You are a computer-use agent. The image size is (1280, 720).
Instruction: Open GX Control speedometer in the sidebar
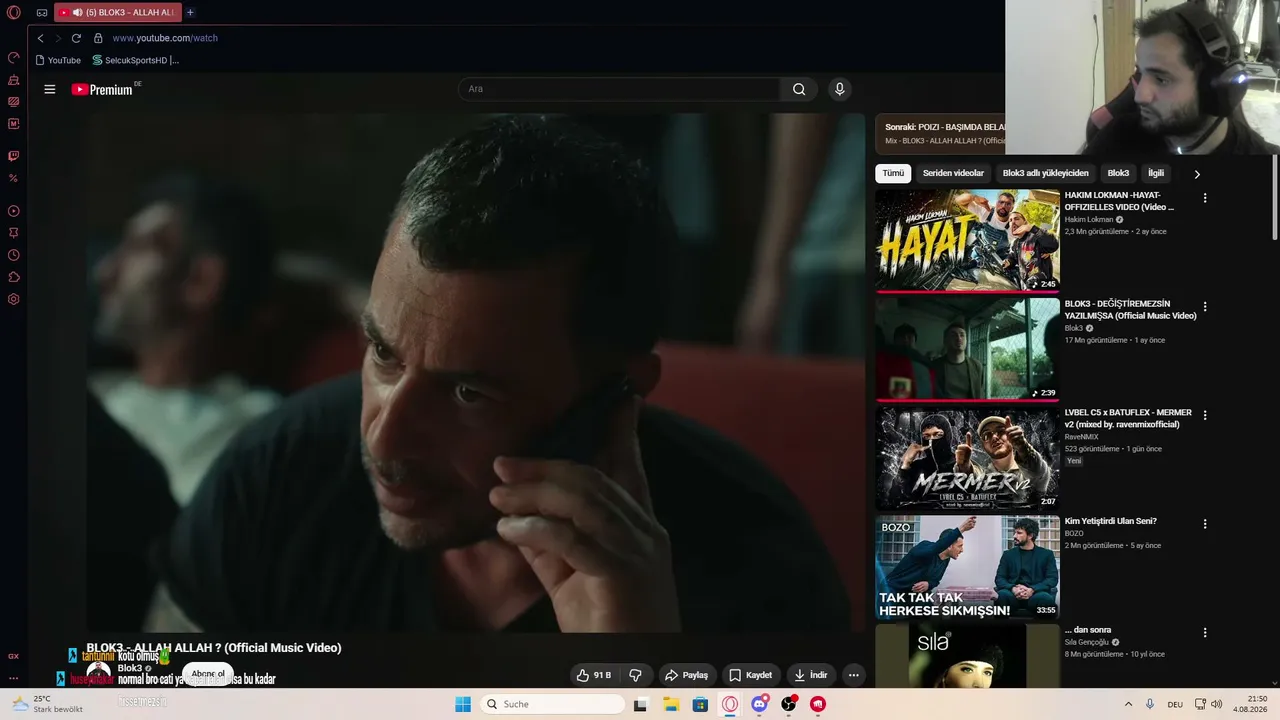click(x=13, y=57)
